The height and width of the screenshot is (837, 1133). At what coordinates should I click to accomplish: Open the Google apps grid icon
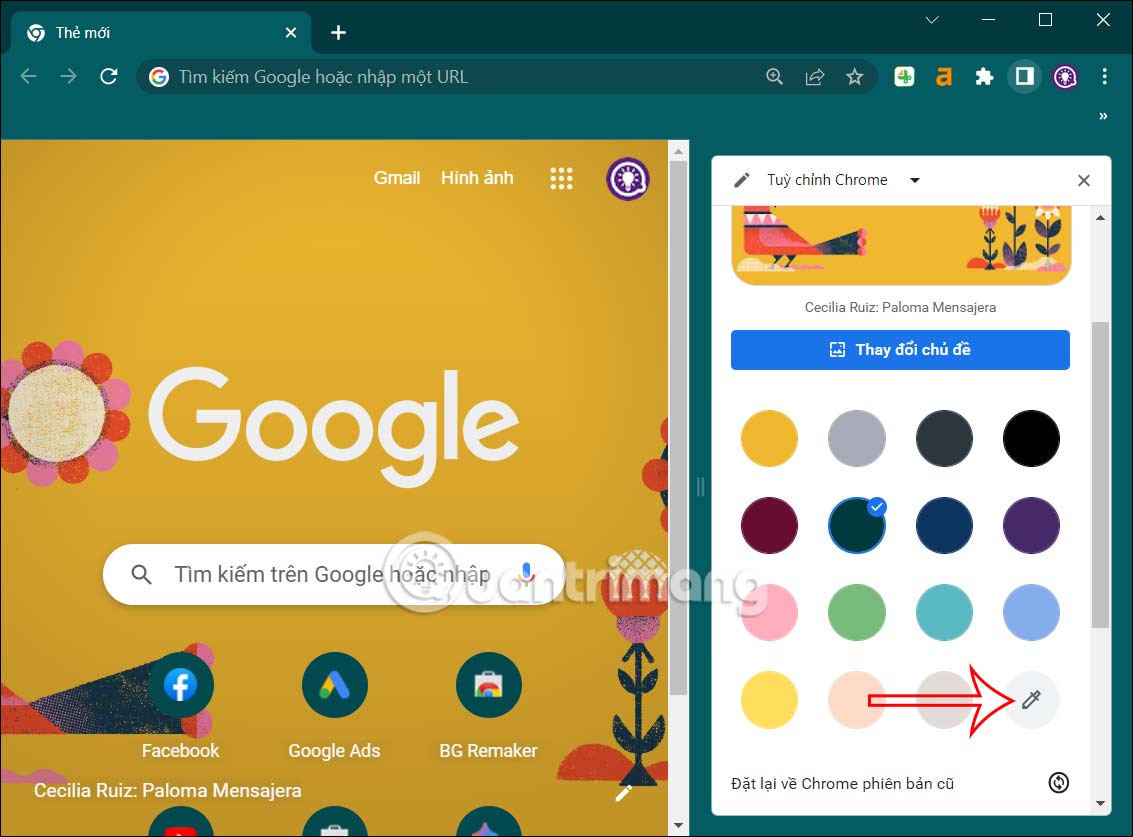tap(561, 178)
